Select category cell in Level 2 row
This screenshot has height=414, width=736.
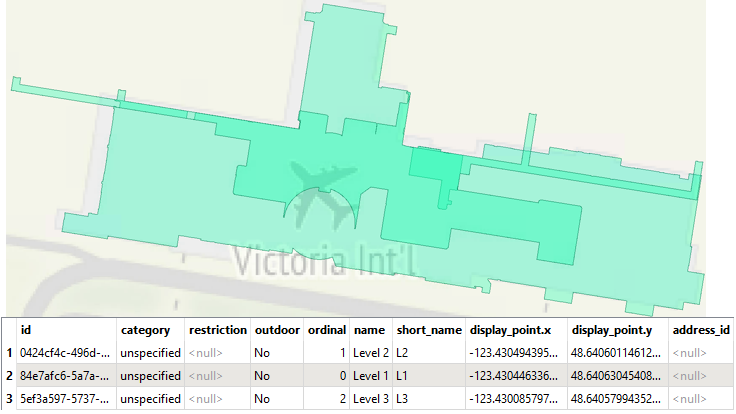tap(150, 353)
